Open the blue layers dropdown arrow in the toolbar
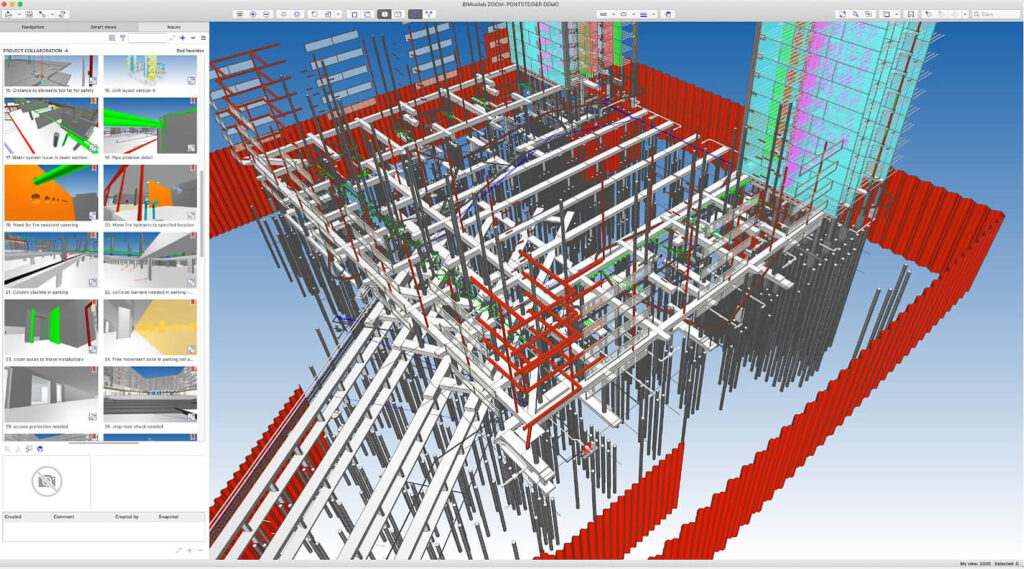The image size is (1024, 569). pos(654,14)
